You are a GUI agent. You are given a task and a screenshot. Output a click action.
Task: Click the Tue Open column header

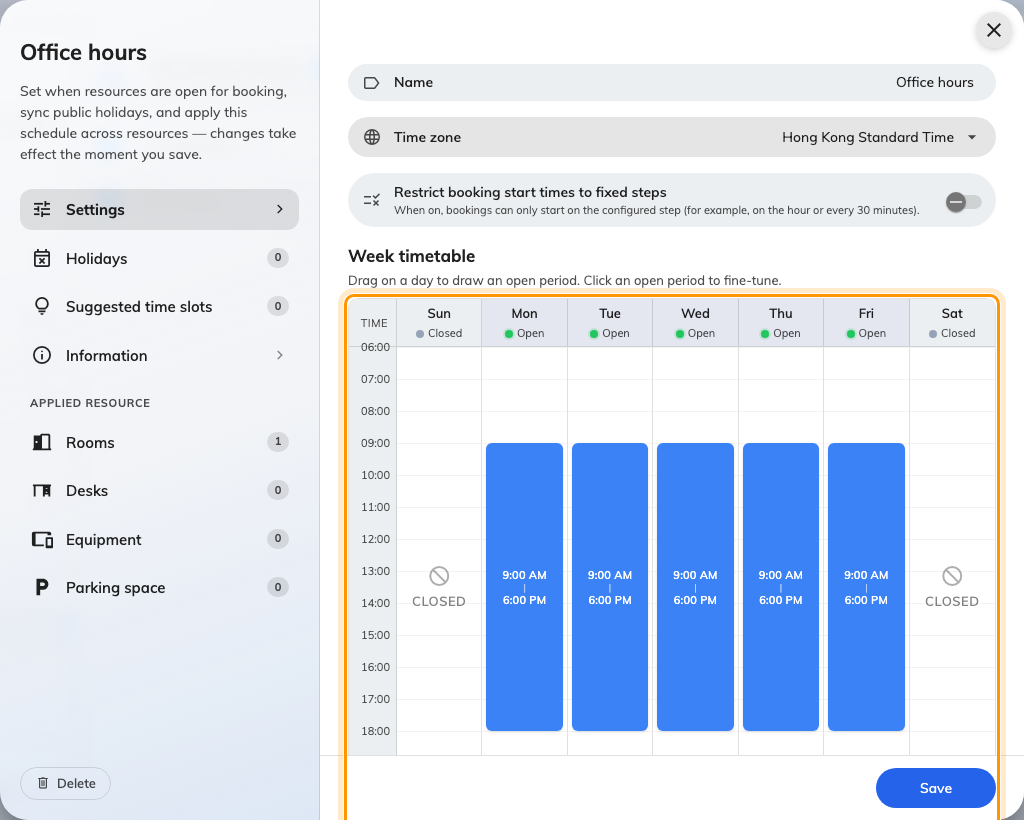pyautogui.click(x=610, y=323)
